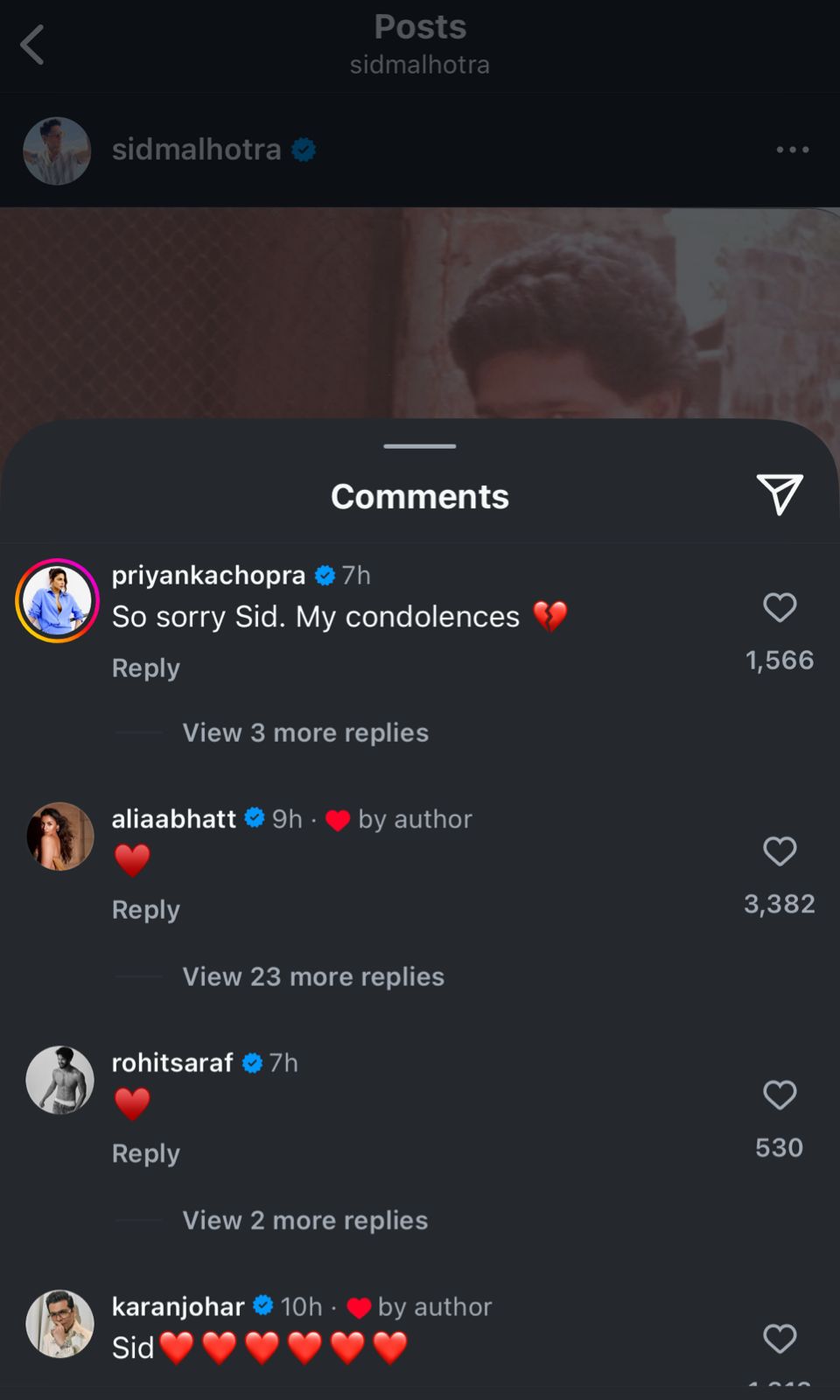Like priyankachopra's condolences comment
Viewport: 840px width, 1400px height.
779,607
